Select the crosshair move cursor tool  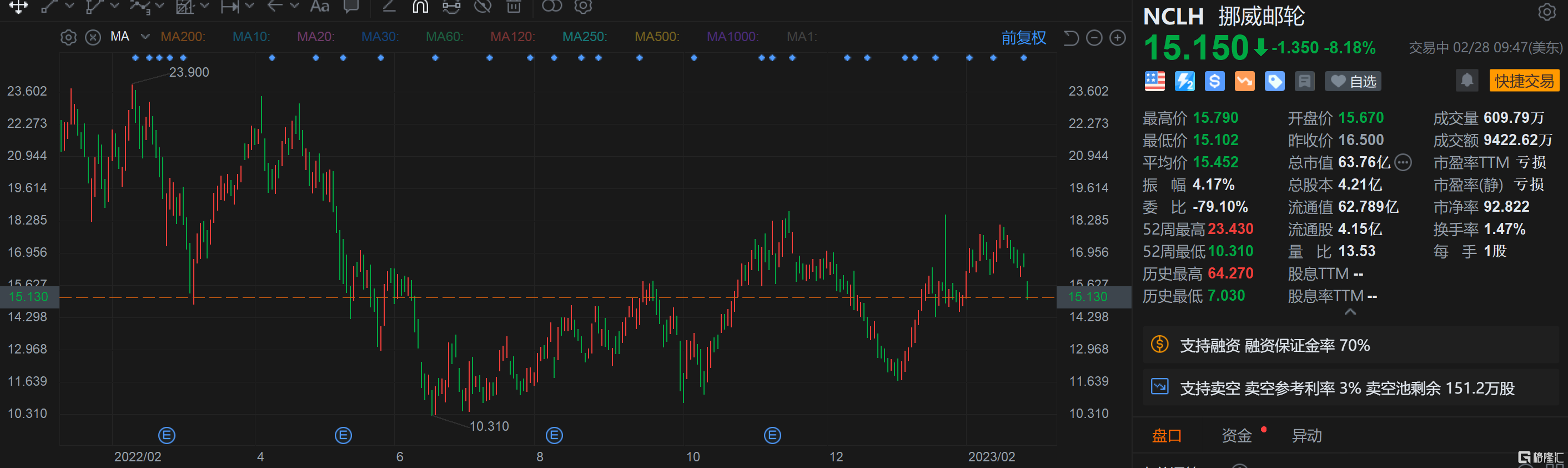(18, 7)
